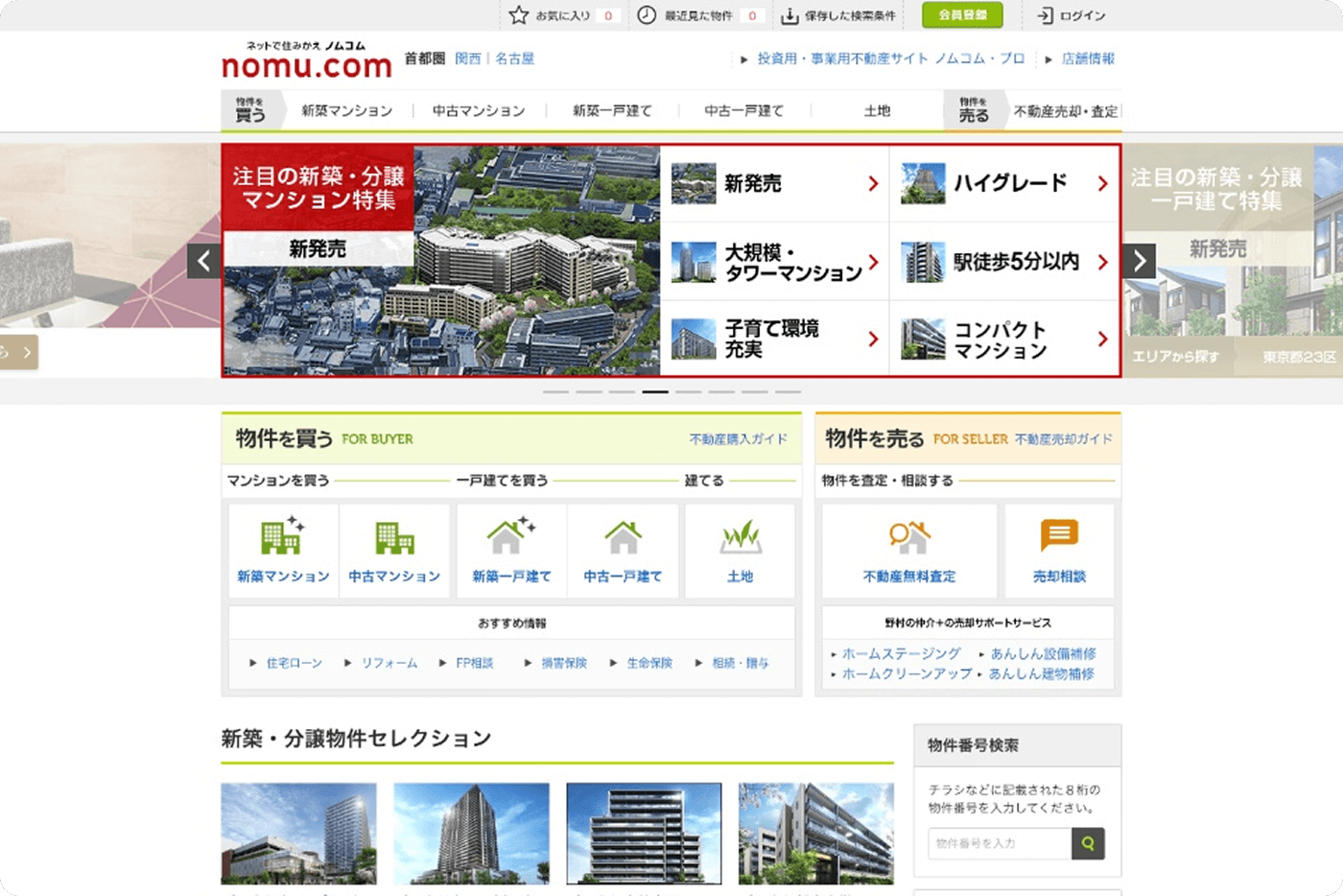Click the 駅徒歩5分以内 banner link

point(1004,261)
